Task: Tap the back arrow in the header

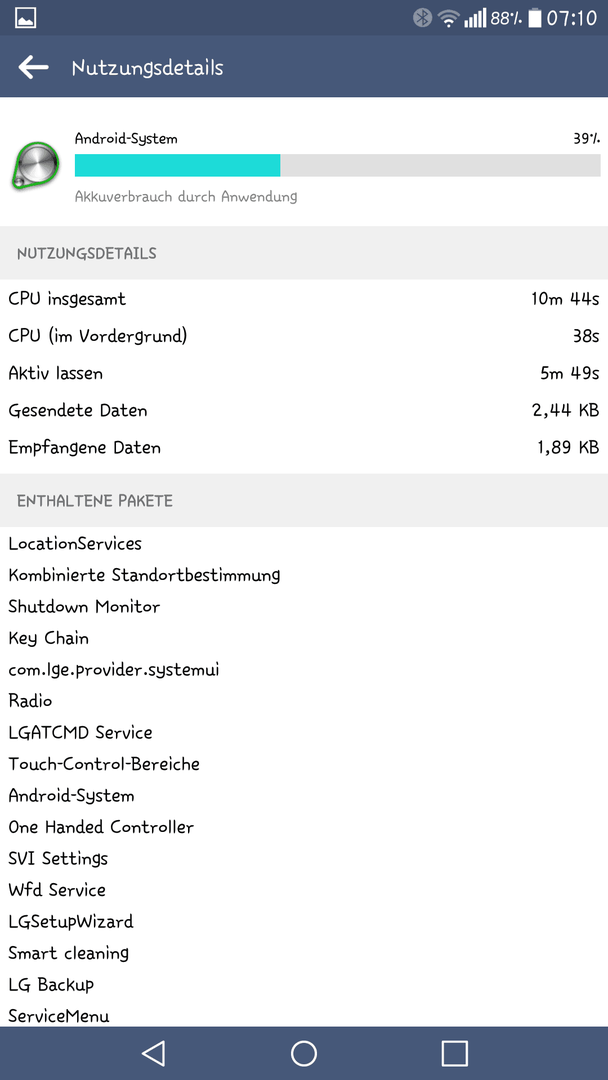Action: 33,68
